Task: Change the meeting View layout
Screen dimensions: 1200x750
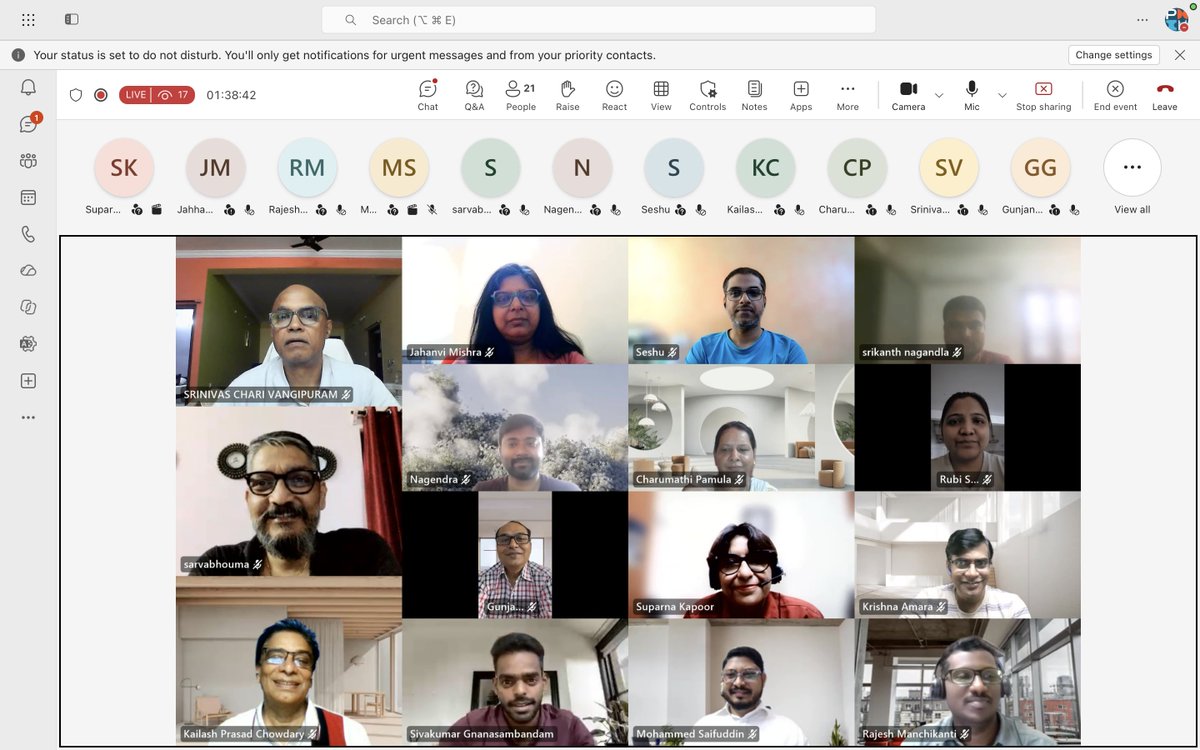Action: [661, 95]
